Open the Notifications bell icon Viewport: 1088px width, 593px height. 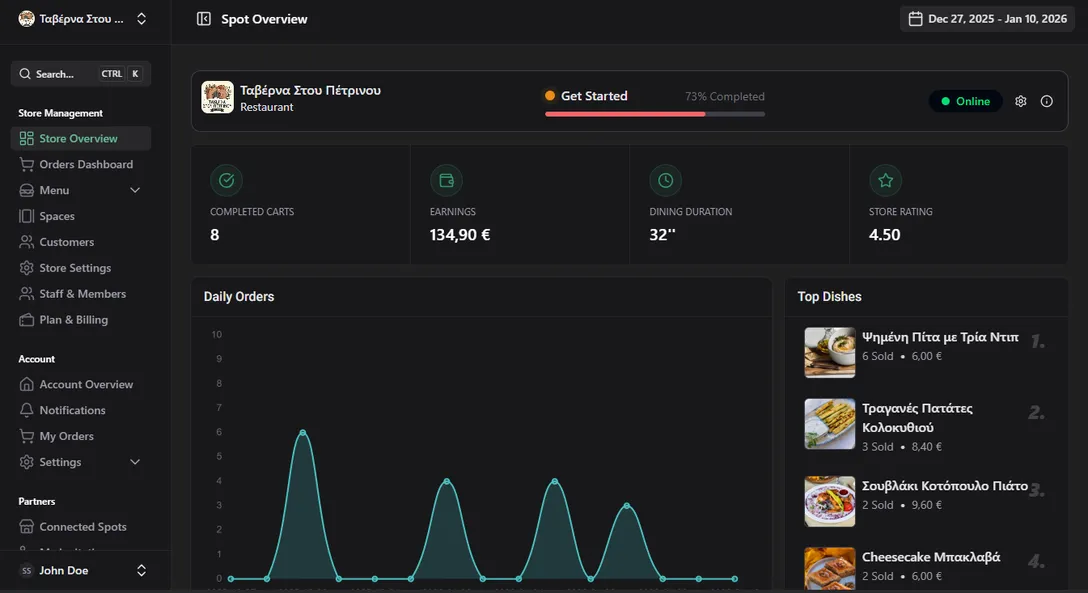point(25,409)
